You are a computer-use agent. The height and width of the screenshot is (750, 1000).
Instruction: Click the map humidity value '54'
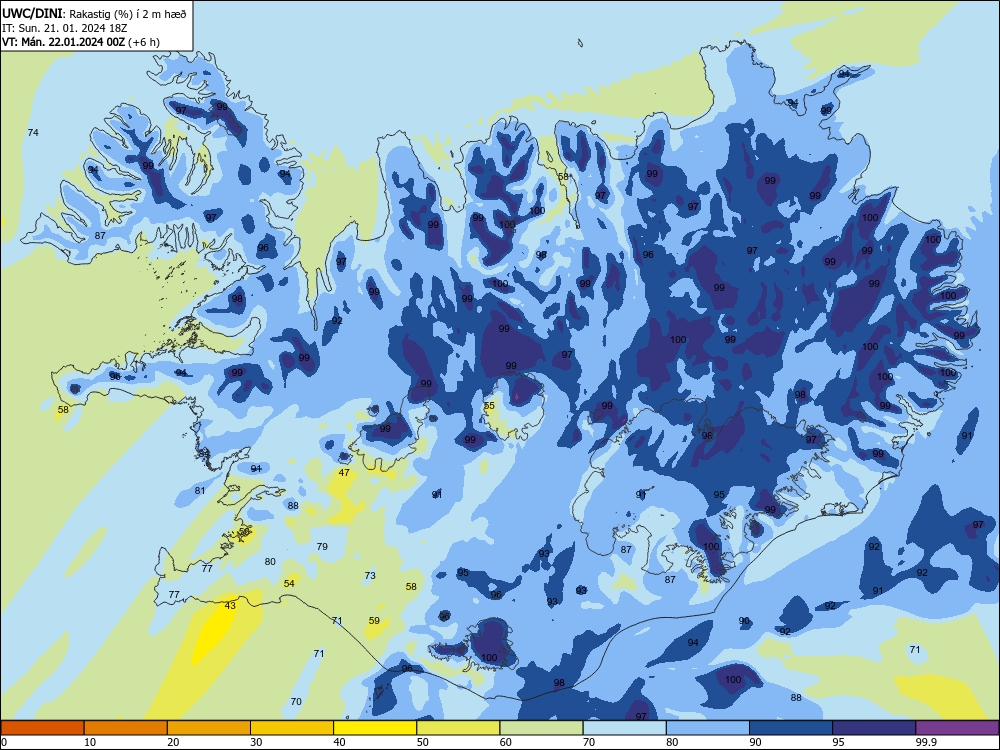pos(290,584)
